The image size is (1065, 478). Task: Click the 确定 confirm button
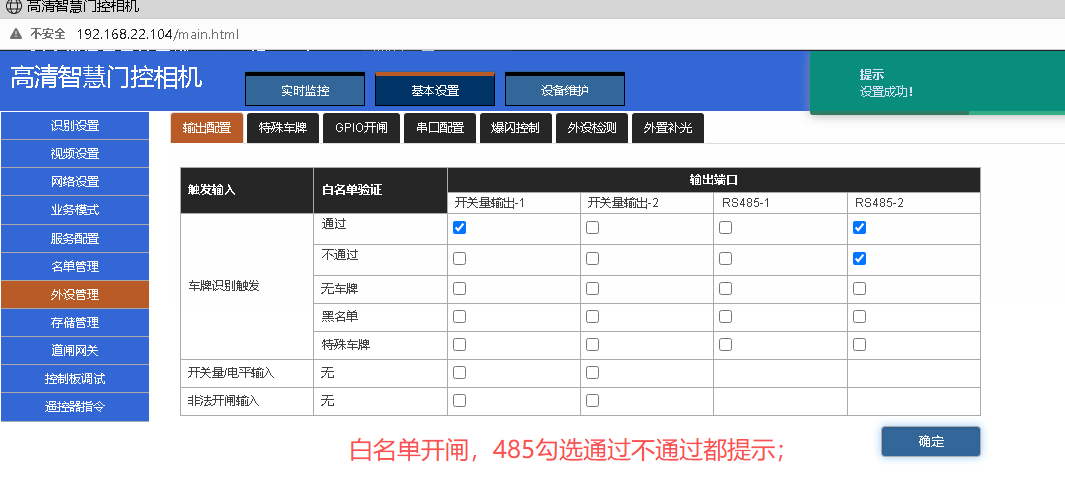pyautogui.click(x=931, y=441)
